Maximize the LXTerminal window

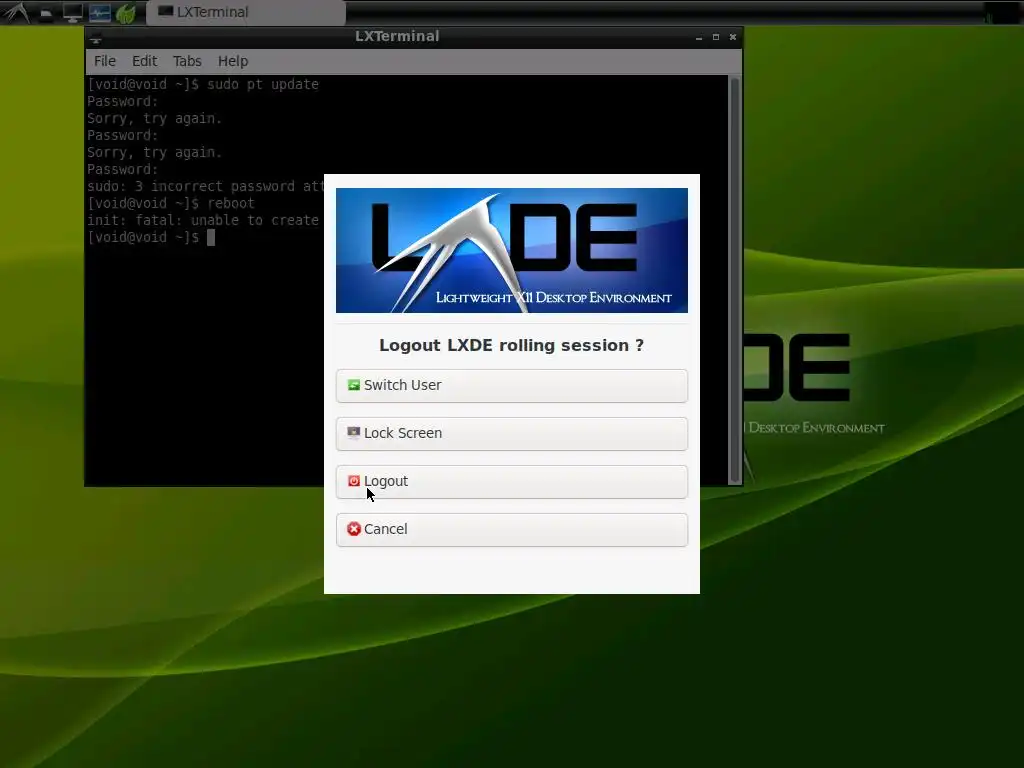coord(716,37)
